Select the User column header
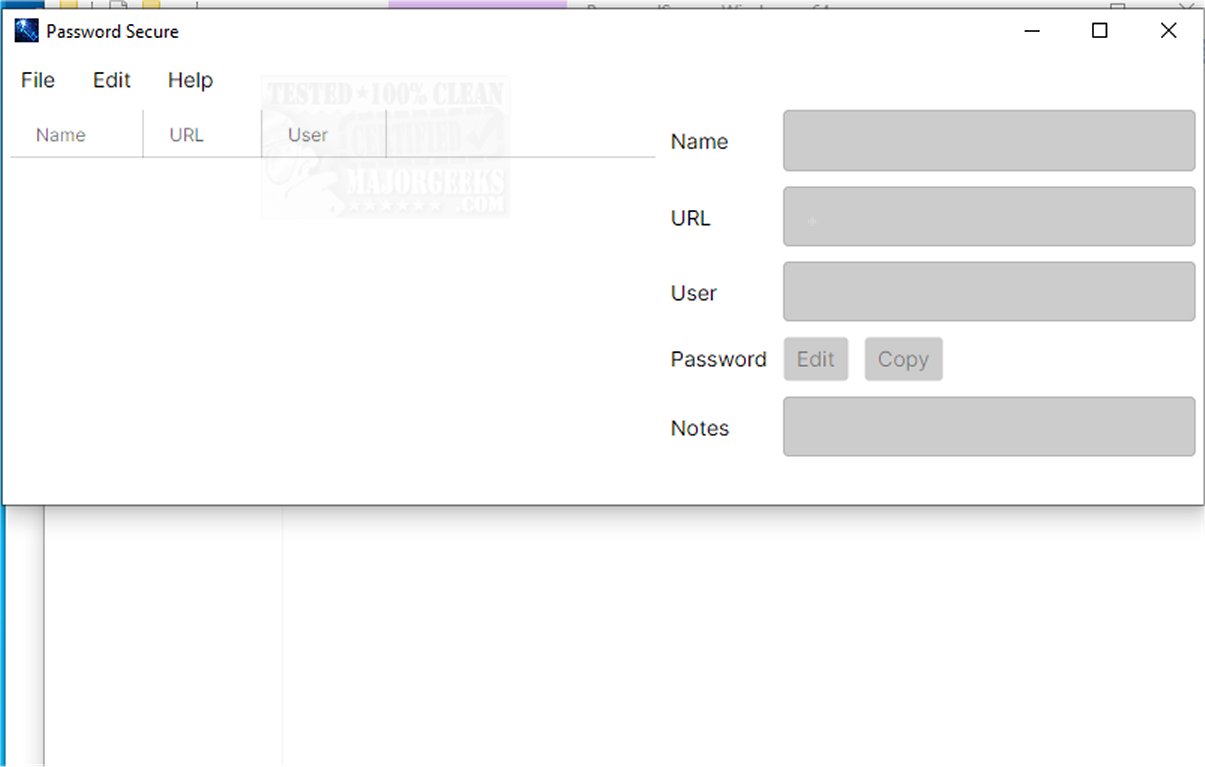Viewport: 1205px width, 767px height. [308, 135]
